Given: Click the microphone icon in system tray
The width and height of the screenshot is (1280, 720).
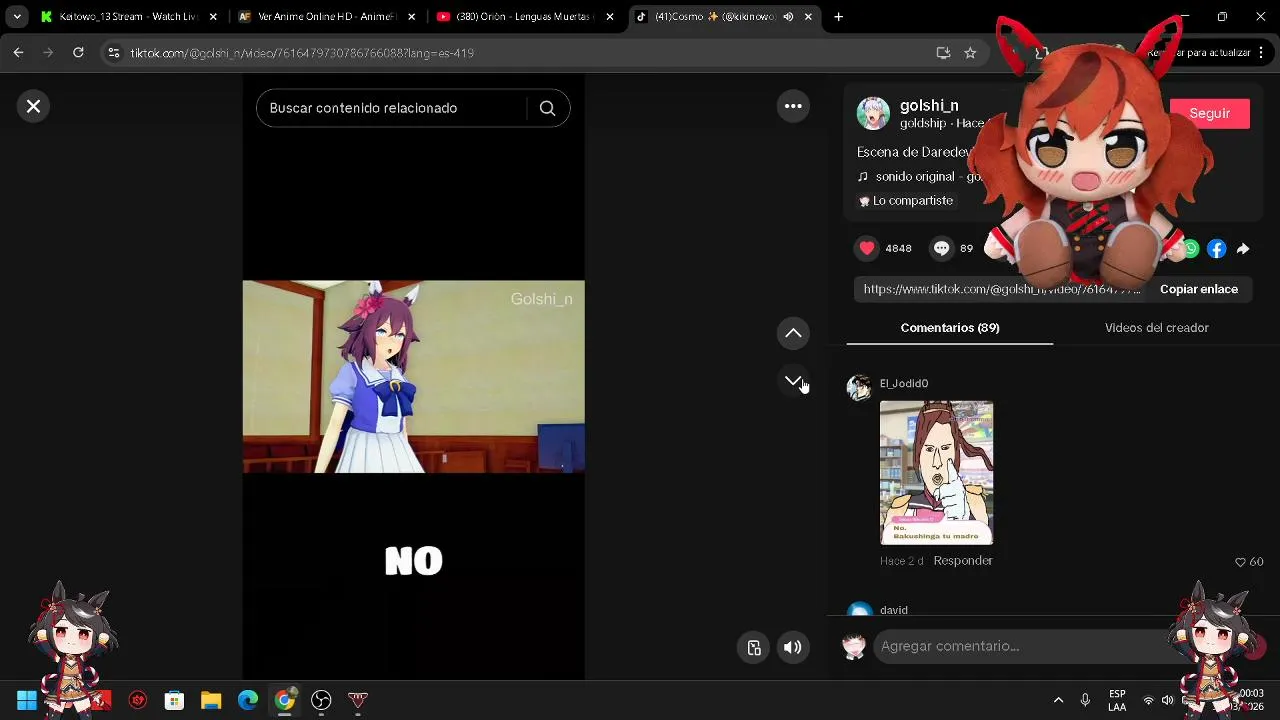Looking at the screenshot, I should click(1085, 701).
